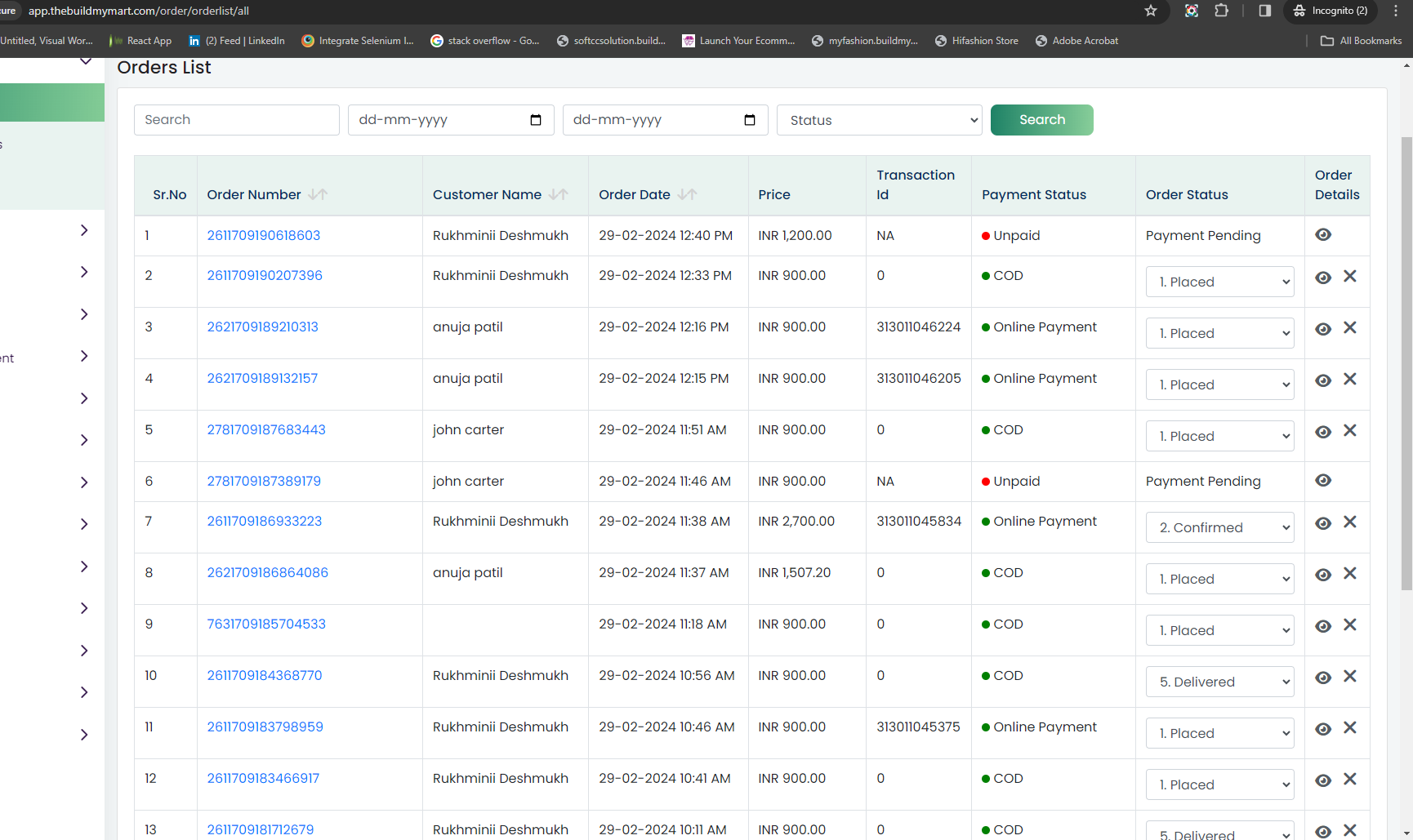The image size is (1413, 840).
Task: Open browser extensions puzzle icon
Action: coord(1221,11)
